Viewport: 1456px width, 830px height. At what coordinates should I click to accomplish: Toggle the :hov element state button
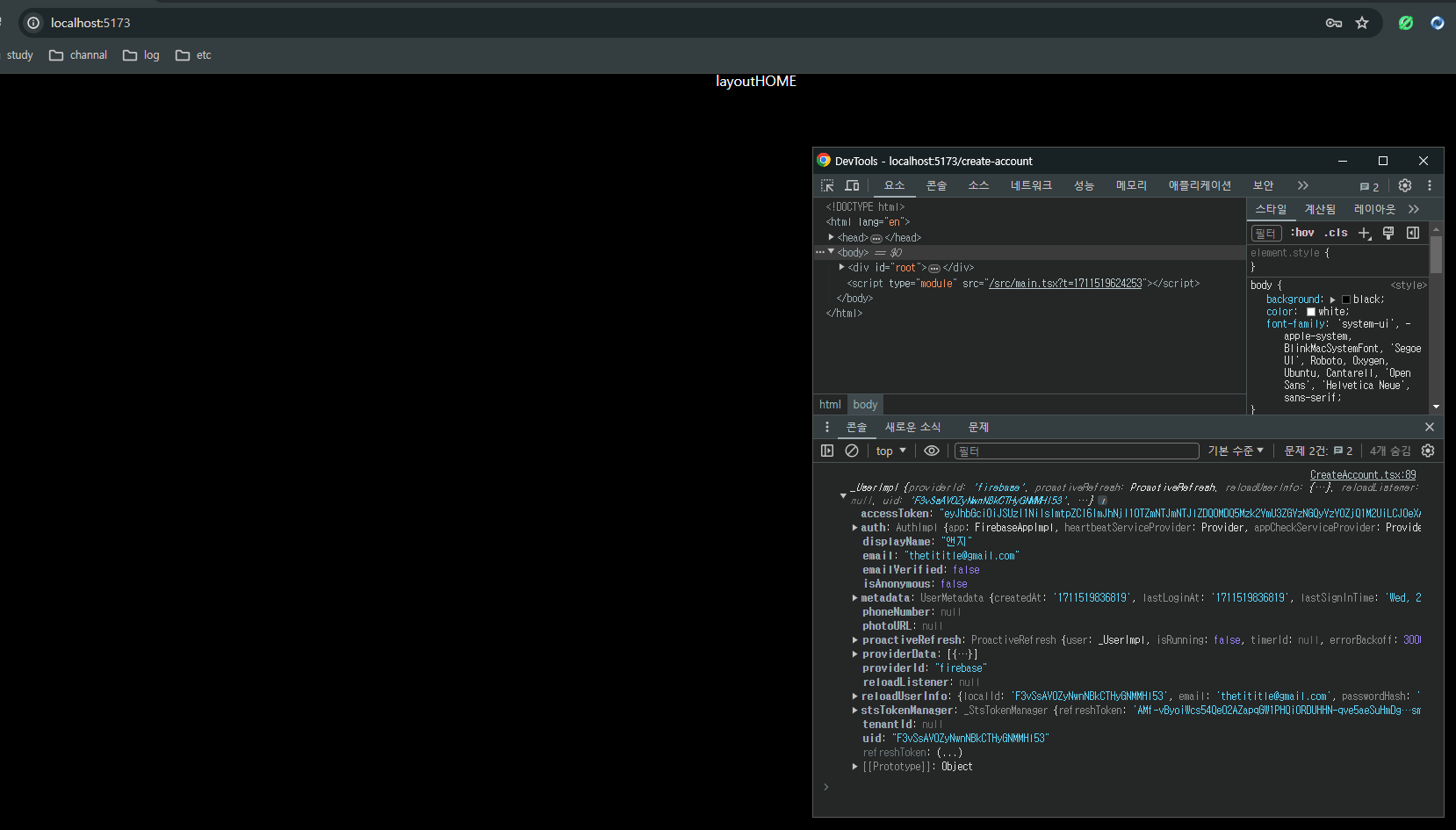click(1302, 233)
